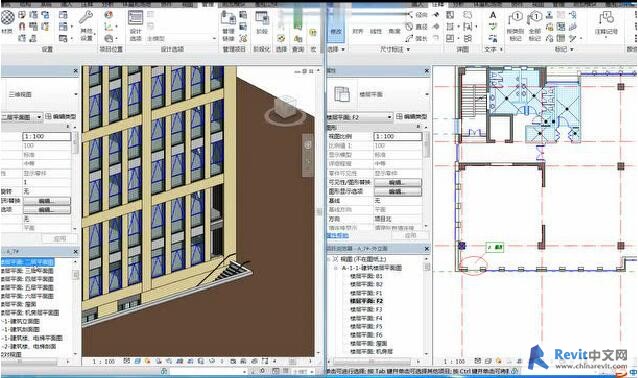638x378 pixels.
Task: Select the Text tool with letter A
Action: click(x=493, y=15)
